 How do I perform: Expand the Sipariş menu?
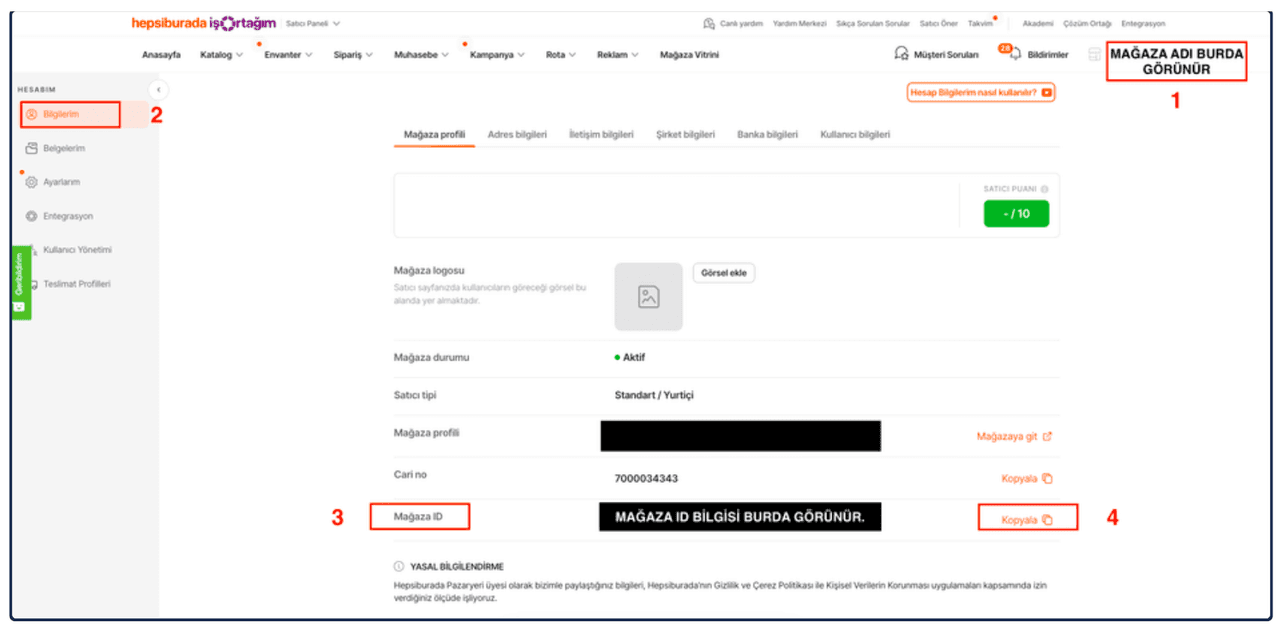click(x=353, y=55)
